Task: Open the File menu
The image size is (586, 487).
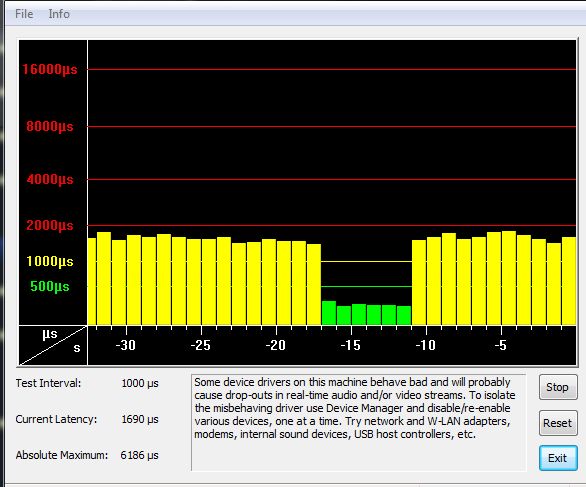Action: pos(24,14)
